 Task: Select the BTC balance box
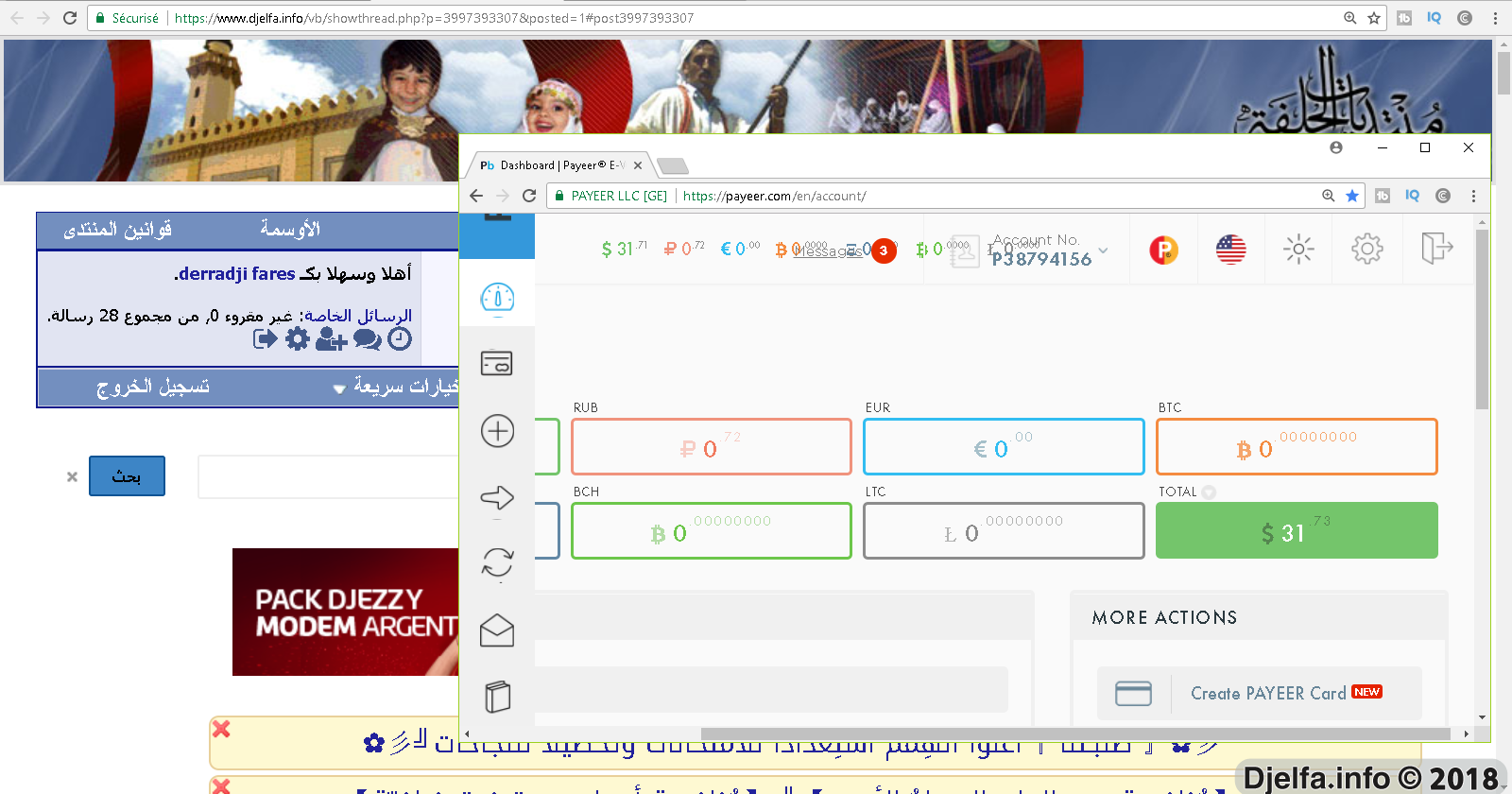coord(1297,446)
